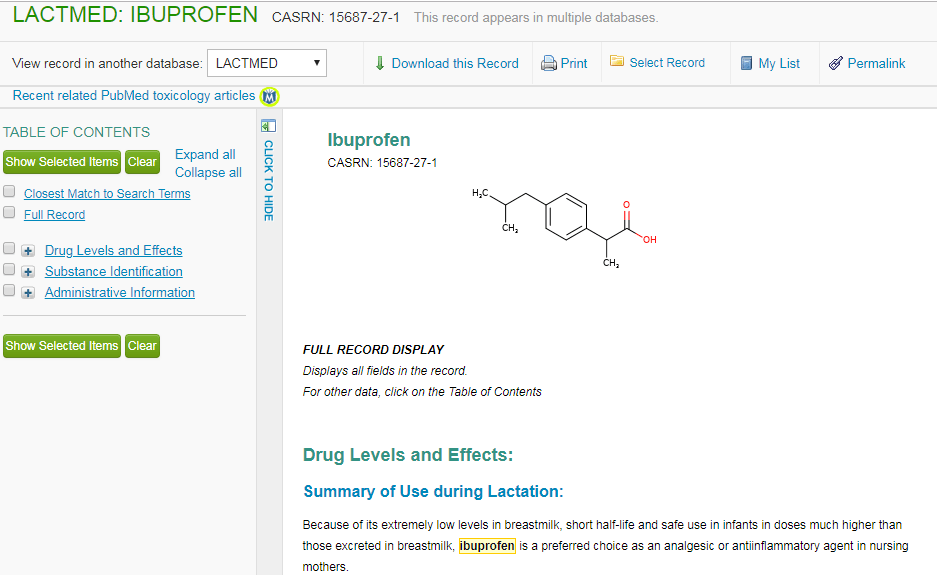Image resolution: width=937 pixels, height=575 pixels.
Task: Open Substance Identification link
Action: [x=114, y=271]
